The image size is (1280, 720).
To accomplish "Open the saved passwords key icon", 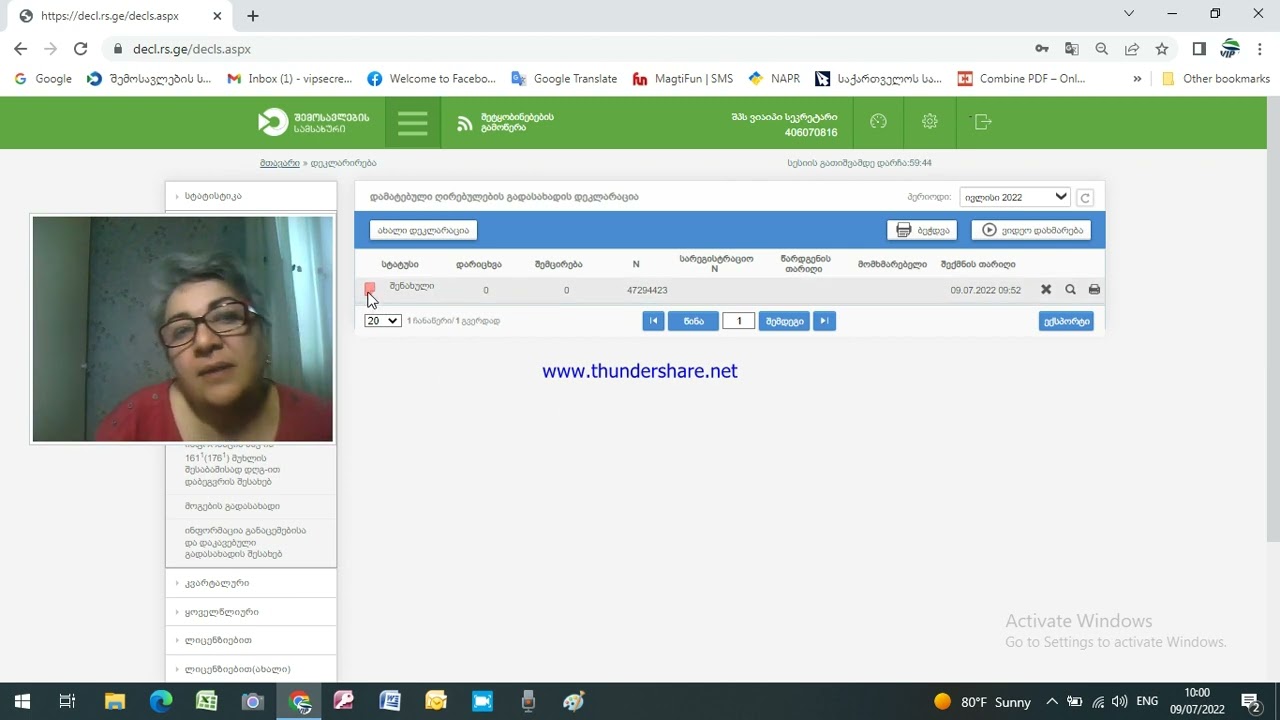I will [1042, 49].
